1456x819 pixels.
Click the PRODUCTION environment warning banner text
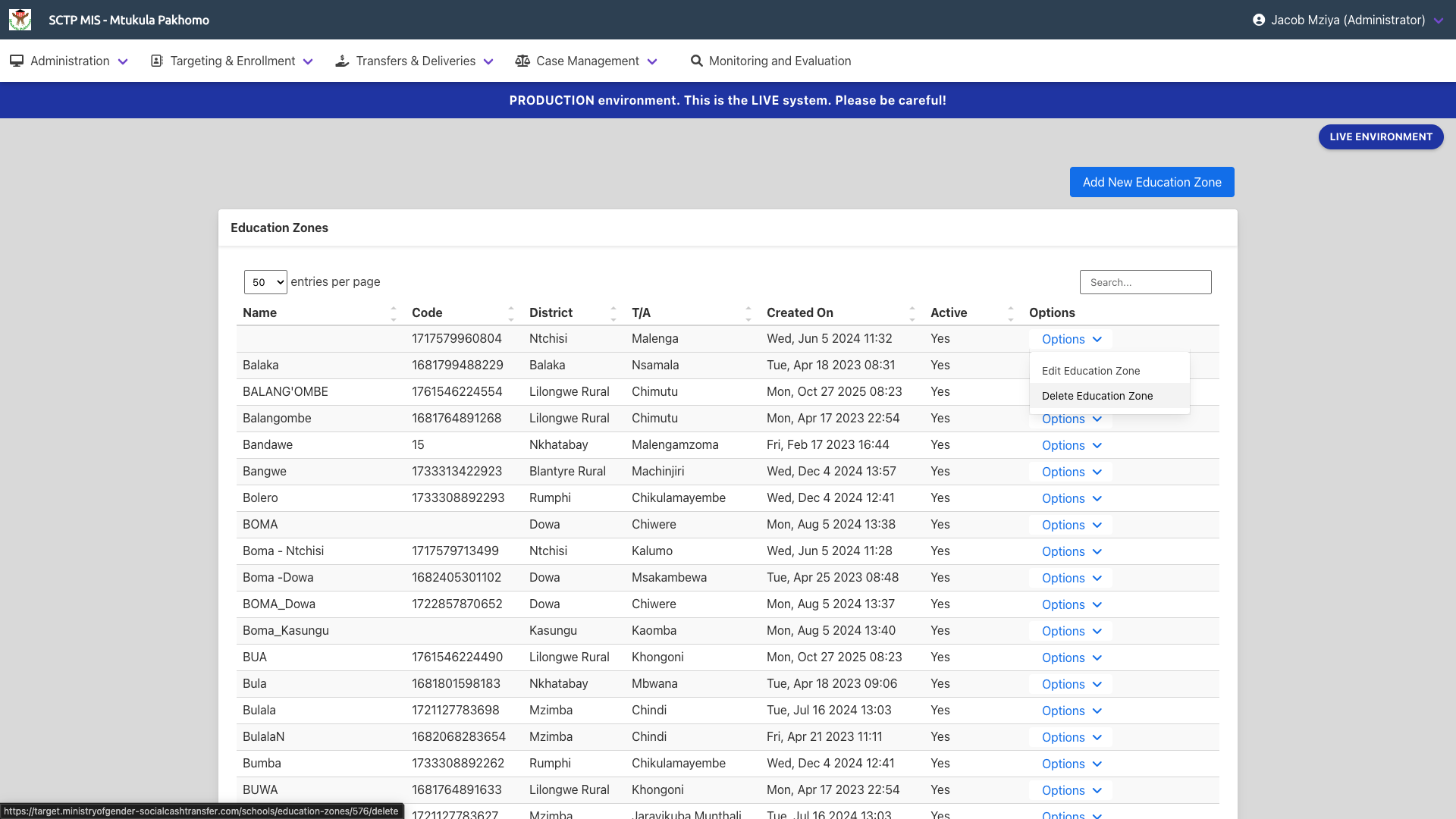[728, 100]
